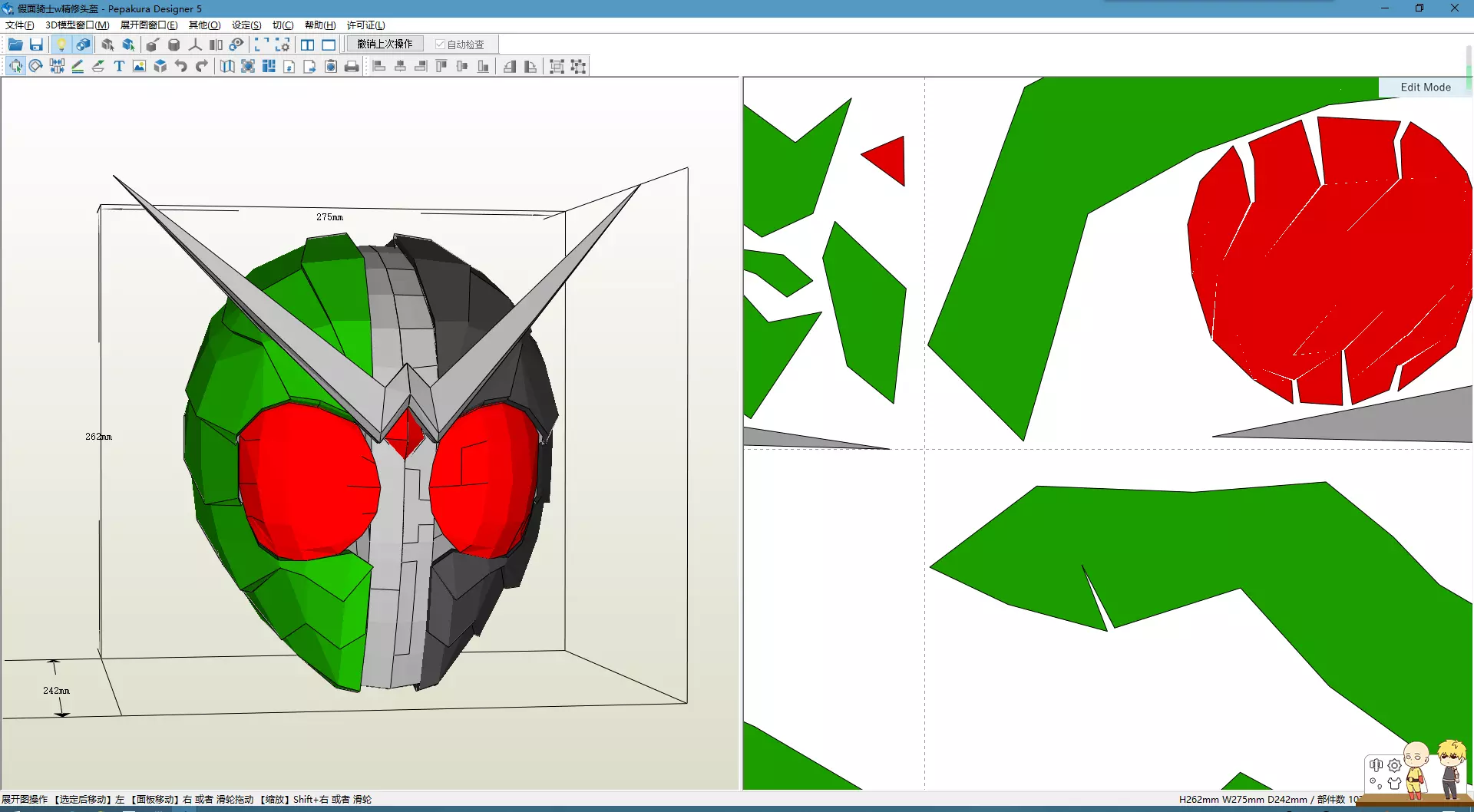
Task: Align selected parts to right edge
Action: [421, 66]
